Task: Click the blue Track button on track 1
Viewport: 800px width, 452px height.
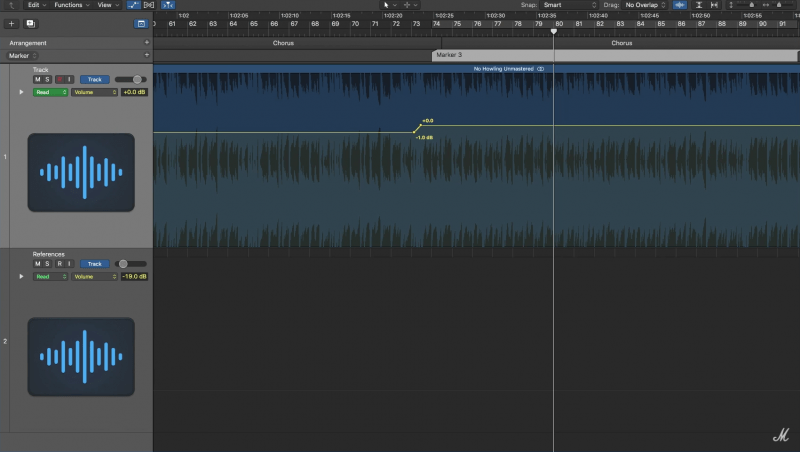Action: [x=94, y=80]
